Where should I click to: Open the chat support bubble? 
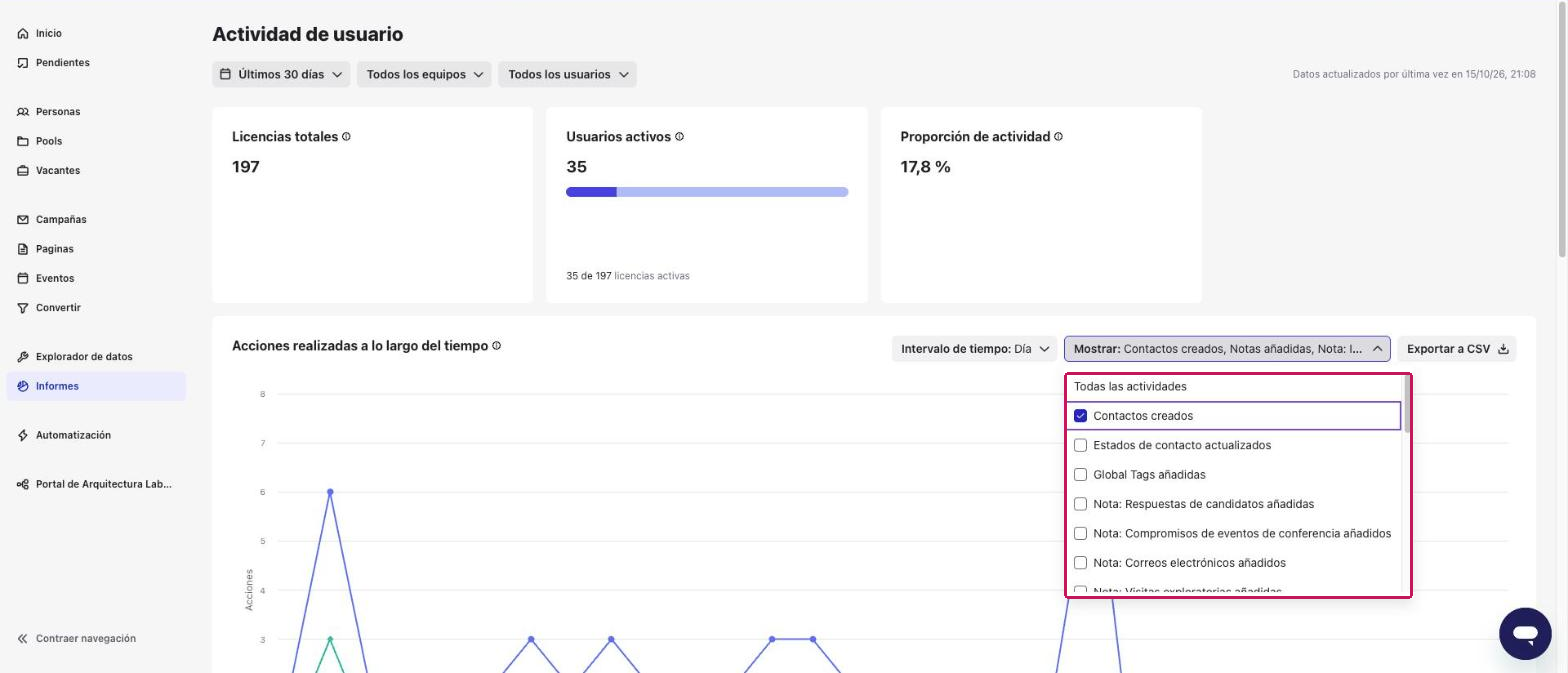pos(1525,633)
